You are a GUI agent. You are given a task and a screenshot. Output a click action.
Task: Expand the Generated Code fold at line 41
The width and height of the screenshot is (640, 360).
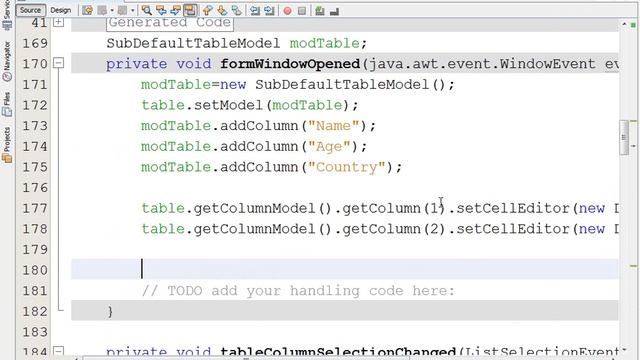(x=59, y=22)
